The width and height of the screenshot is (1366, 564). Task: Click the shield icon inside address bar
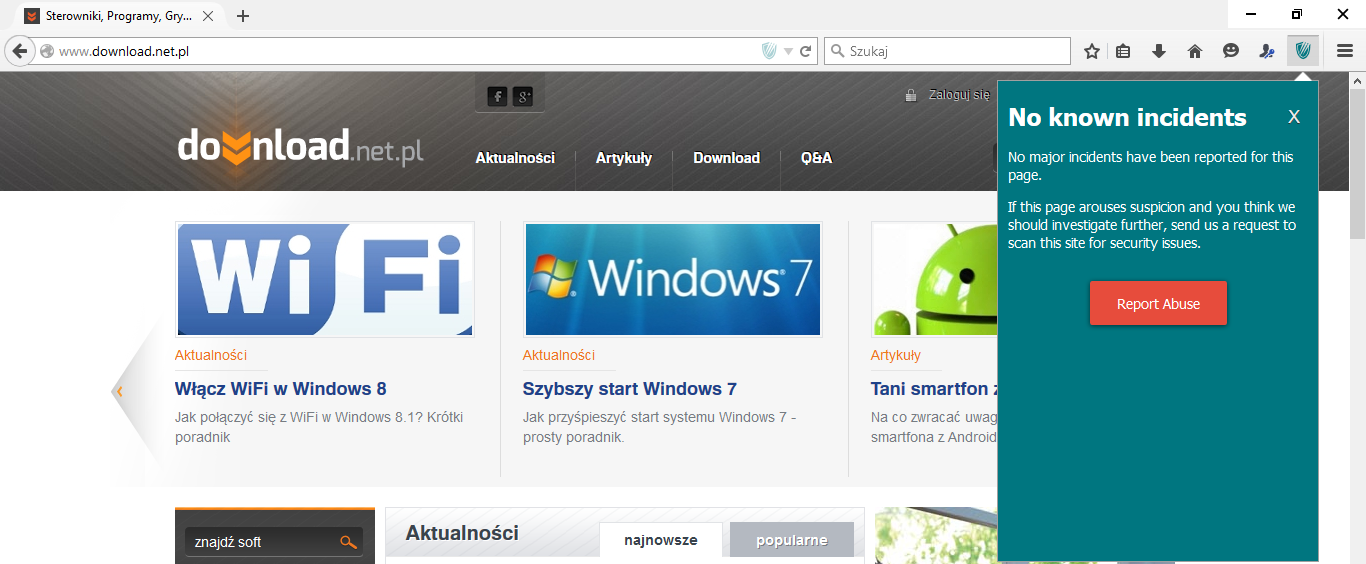coord(768,51)
